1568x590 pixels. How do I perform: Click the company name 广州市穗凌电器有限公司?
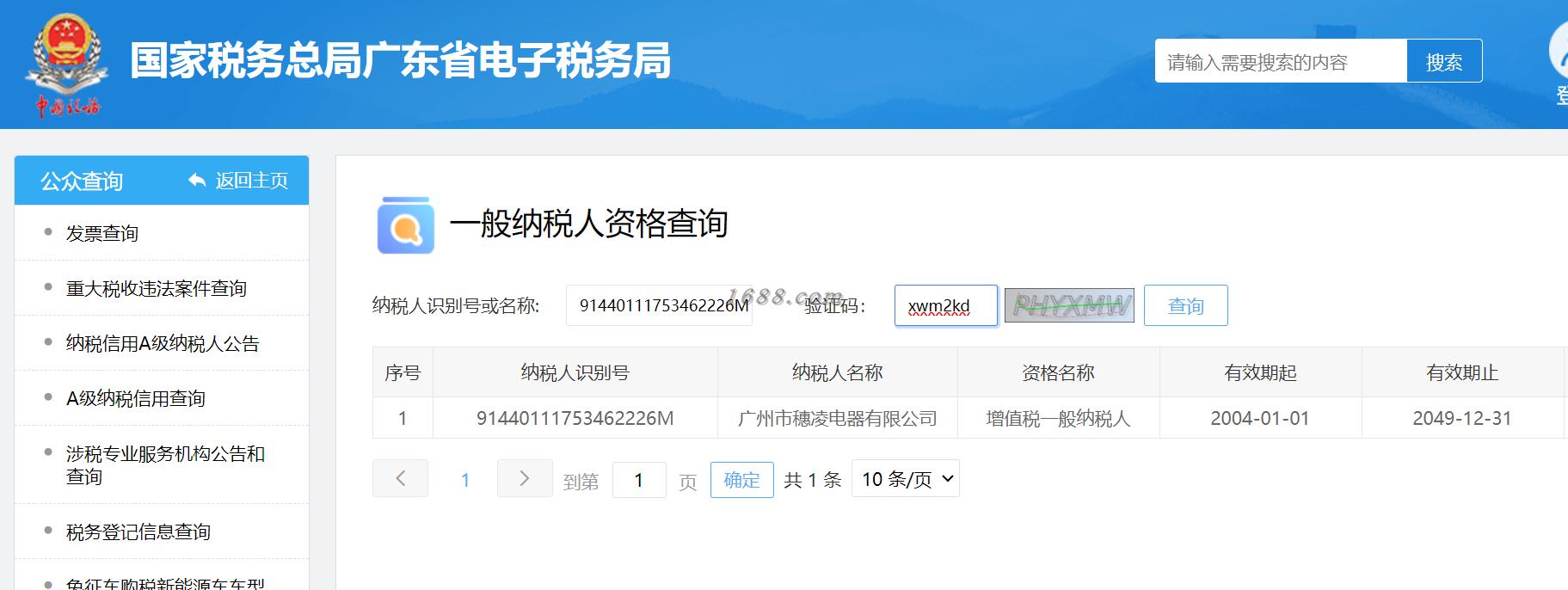838,418
